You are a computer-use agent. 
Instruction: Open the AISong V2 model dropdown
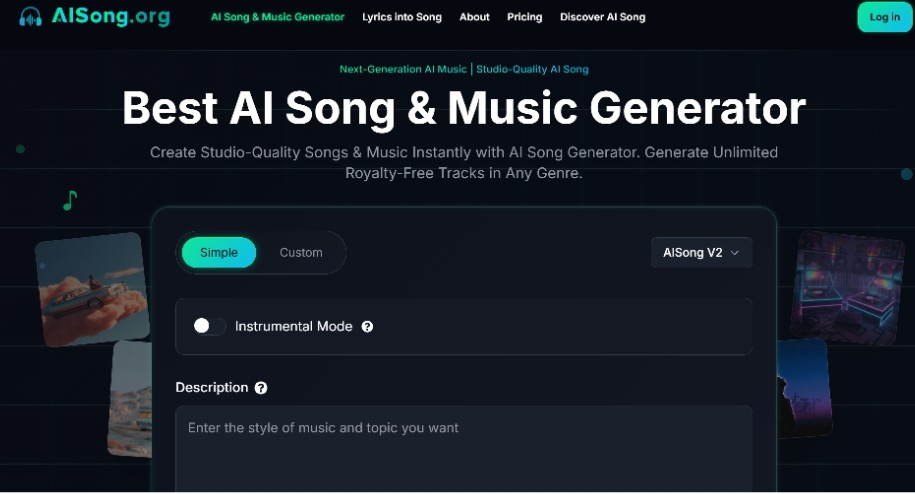point(701,253)
